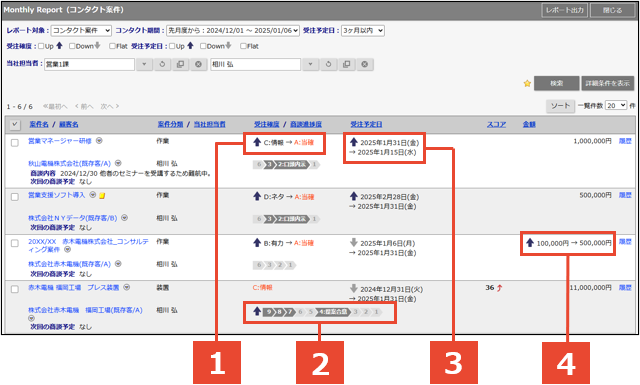Reset the 営業1課 department field
640x385 pixels.
tap(162, 64)
